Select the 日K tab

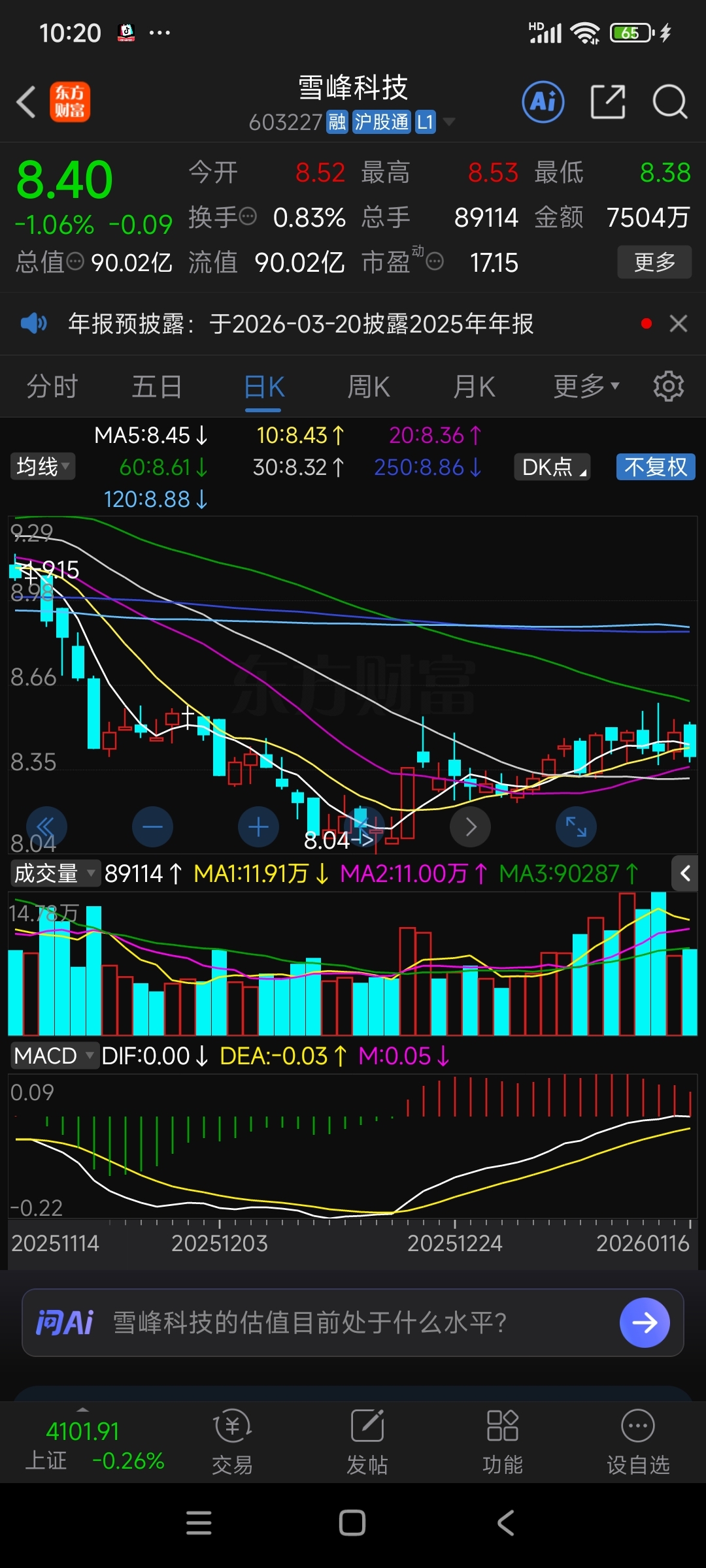click(x=263, y=386)
